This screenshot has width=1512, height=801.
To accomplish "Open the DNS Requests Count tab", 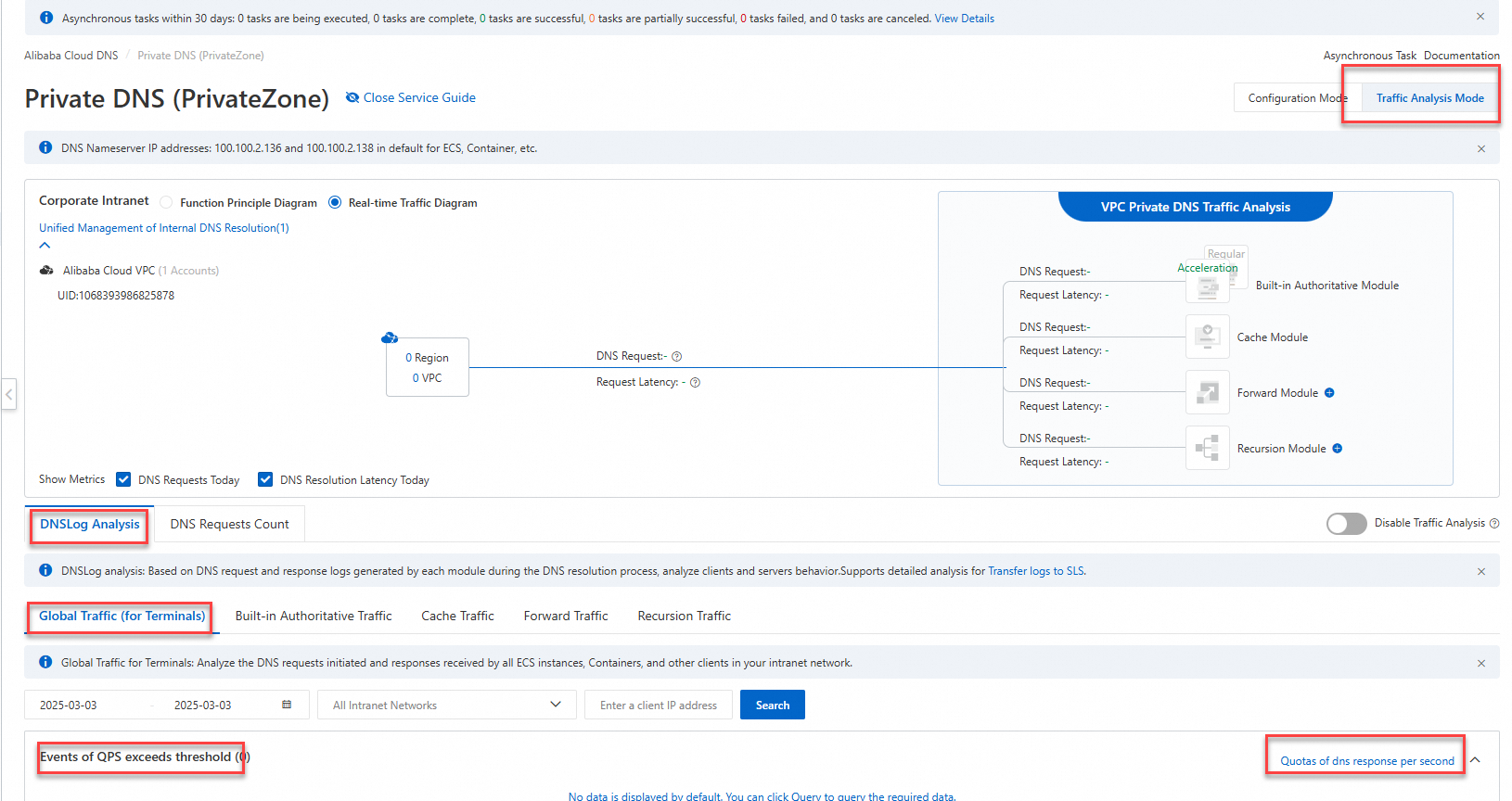I will tap(229, 524).
